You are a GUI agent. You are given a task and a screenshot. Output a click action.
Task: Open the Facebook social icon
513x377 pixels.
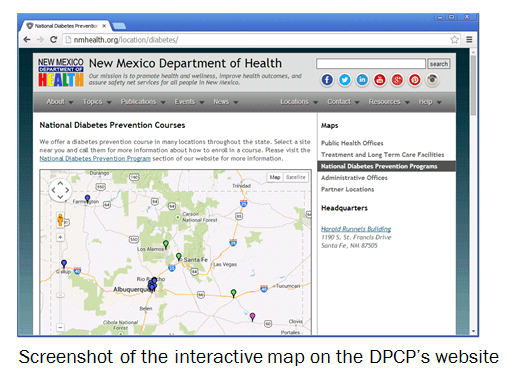(x=327, y=80)
